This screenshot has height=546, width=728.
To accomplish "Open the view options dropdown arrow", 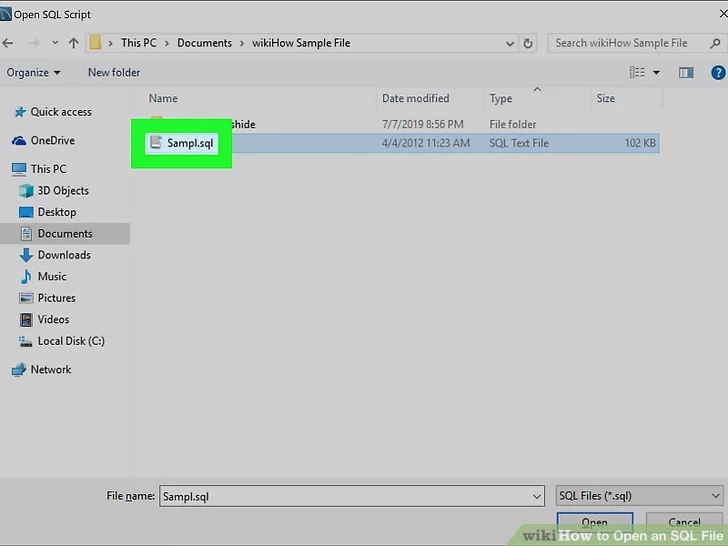I will pyautogui.click(x=657, y=72).
